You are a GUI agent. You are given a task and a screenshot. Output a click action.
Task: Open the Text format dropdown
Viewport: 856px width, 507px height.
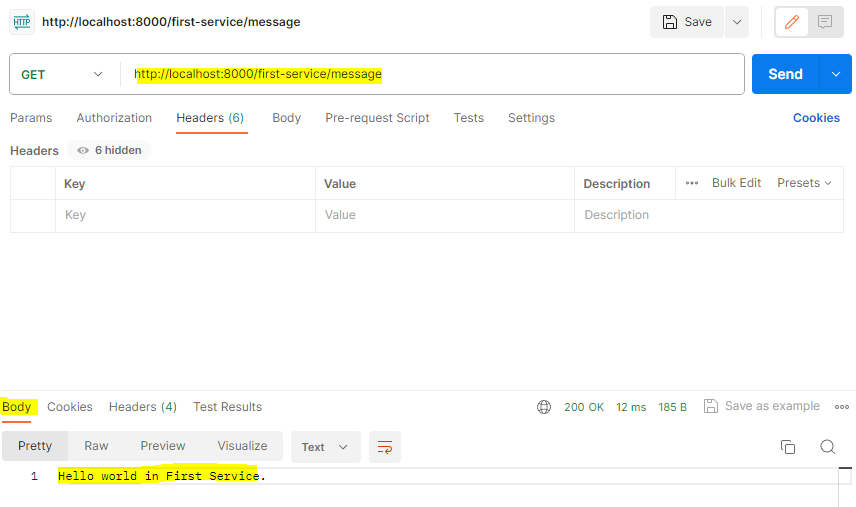tap(325, 447)
